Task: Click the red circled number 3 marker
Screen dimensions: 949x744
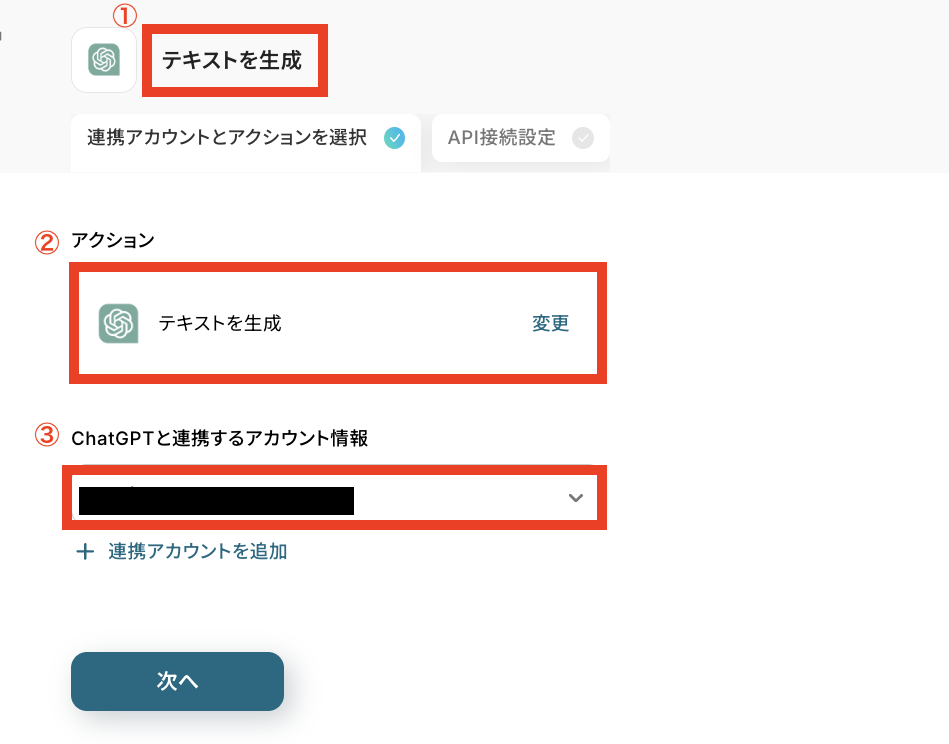Action: [x=47, y=436]
